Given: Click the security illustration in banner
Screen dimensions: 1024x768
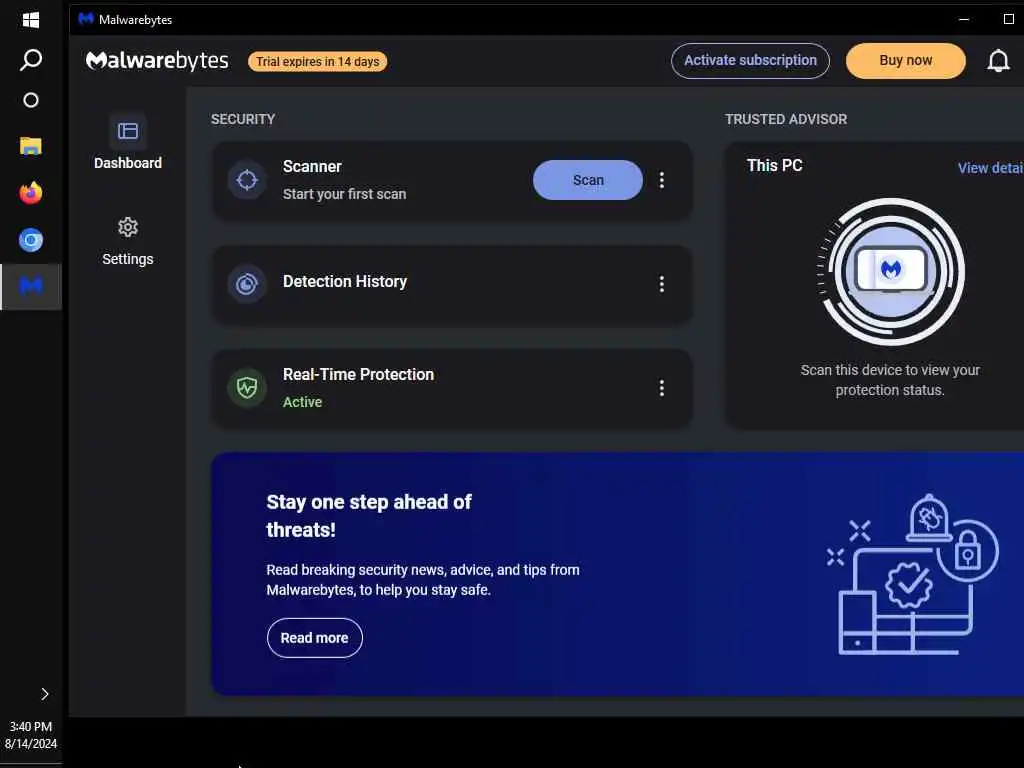Looking at the screenshot, I should coord(912,575).
